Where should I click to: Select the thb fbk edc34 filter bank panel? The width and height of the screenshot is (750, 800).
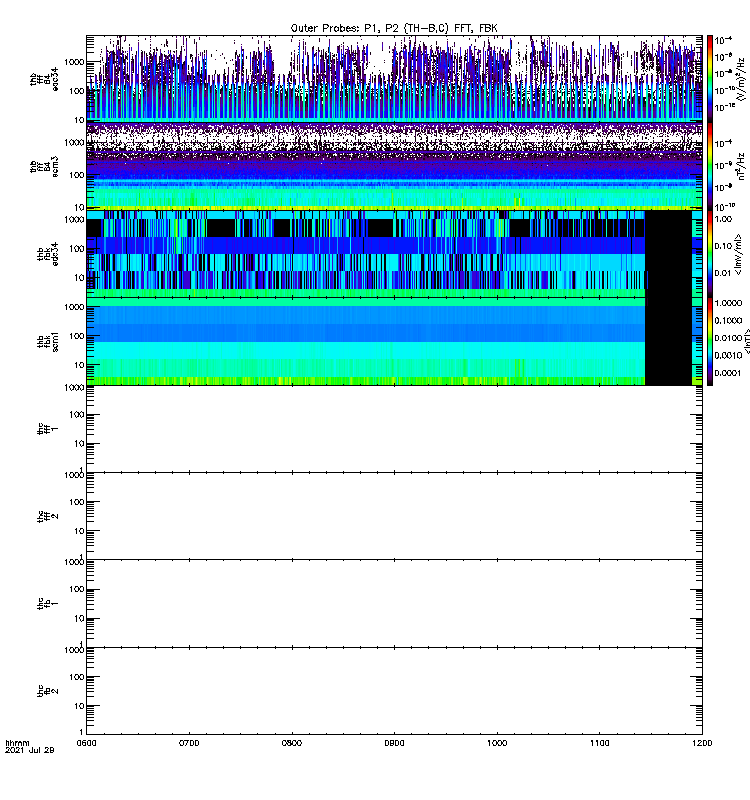(365, 253)
